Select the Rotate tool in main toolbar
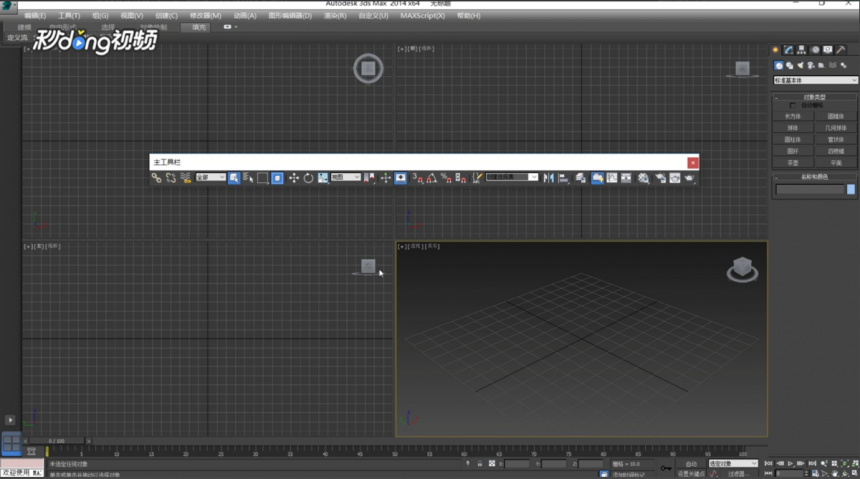Screen dimensions: 860x479 308,178
